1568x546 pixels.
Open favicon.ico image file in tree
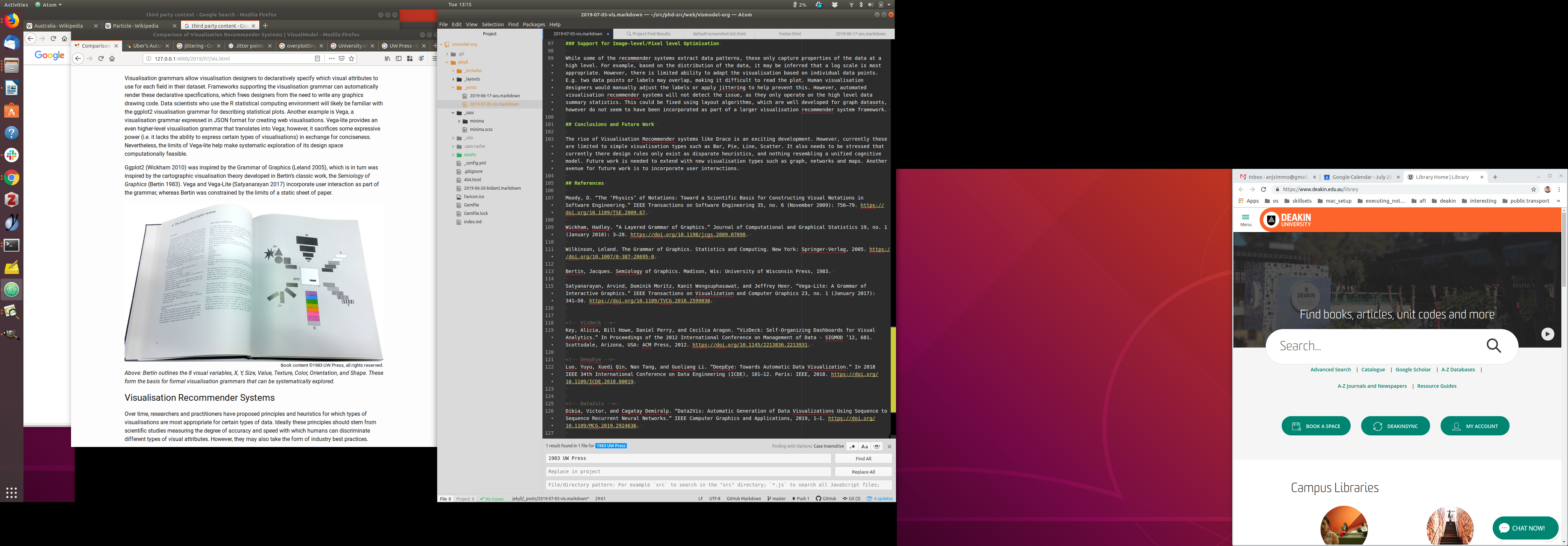point(474,197)
